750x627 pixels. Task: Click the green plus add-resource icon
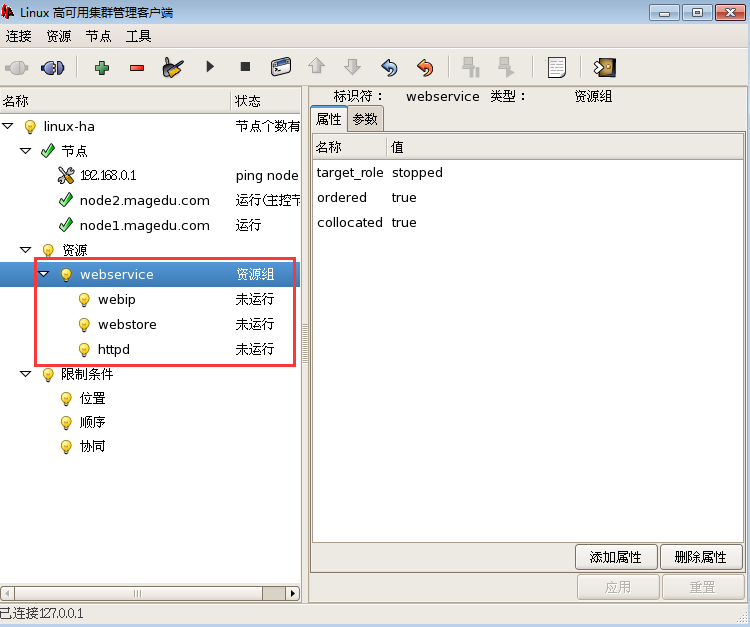pos(101,67)
